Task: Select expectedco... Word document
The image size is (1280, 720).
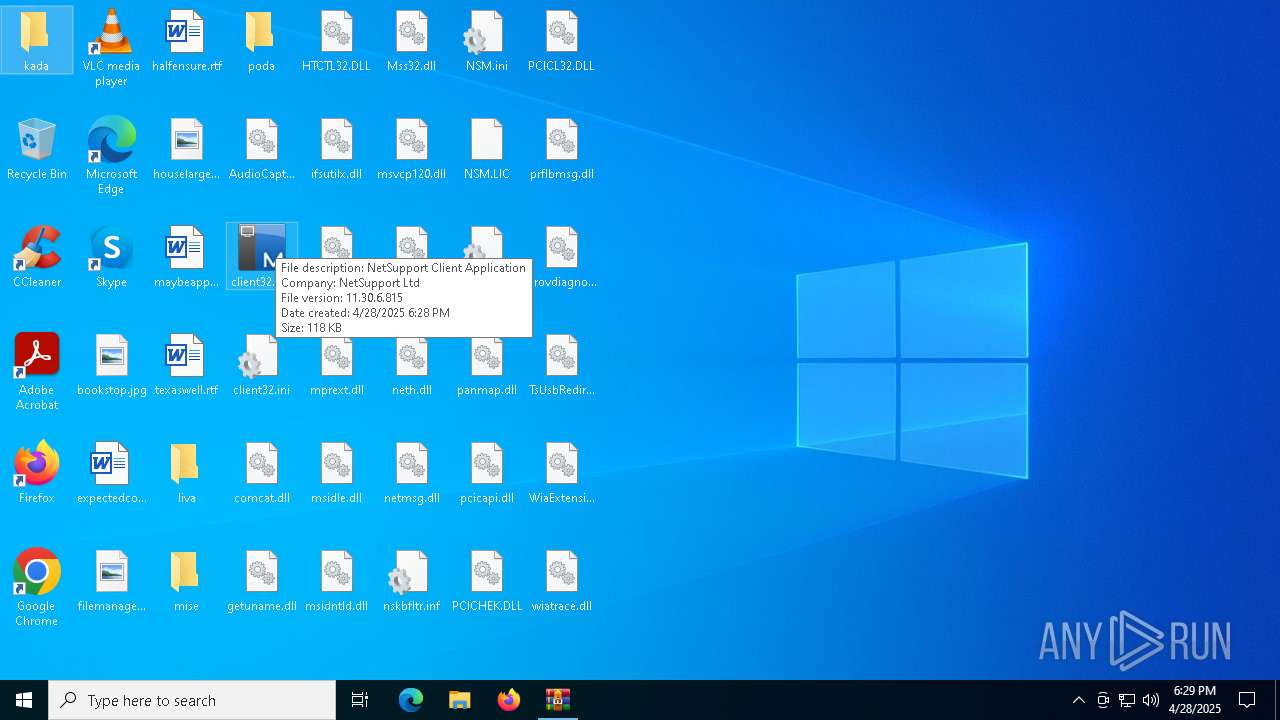Action: click(111, 472)
